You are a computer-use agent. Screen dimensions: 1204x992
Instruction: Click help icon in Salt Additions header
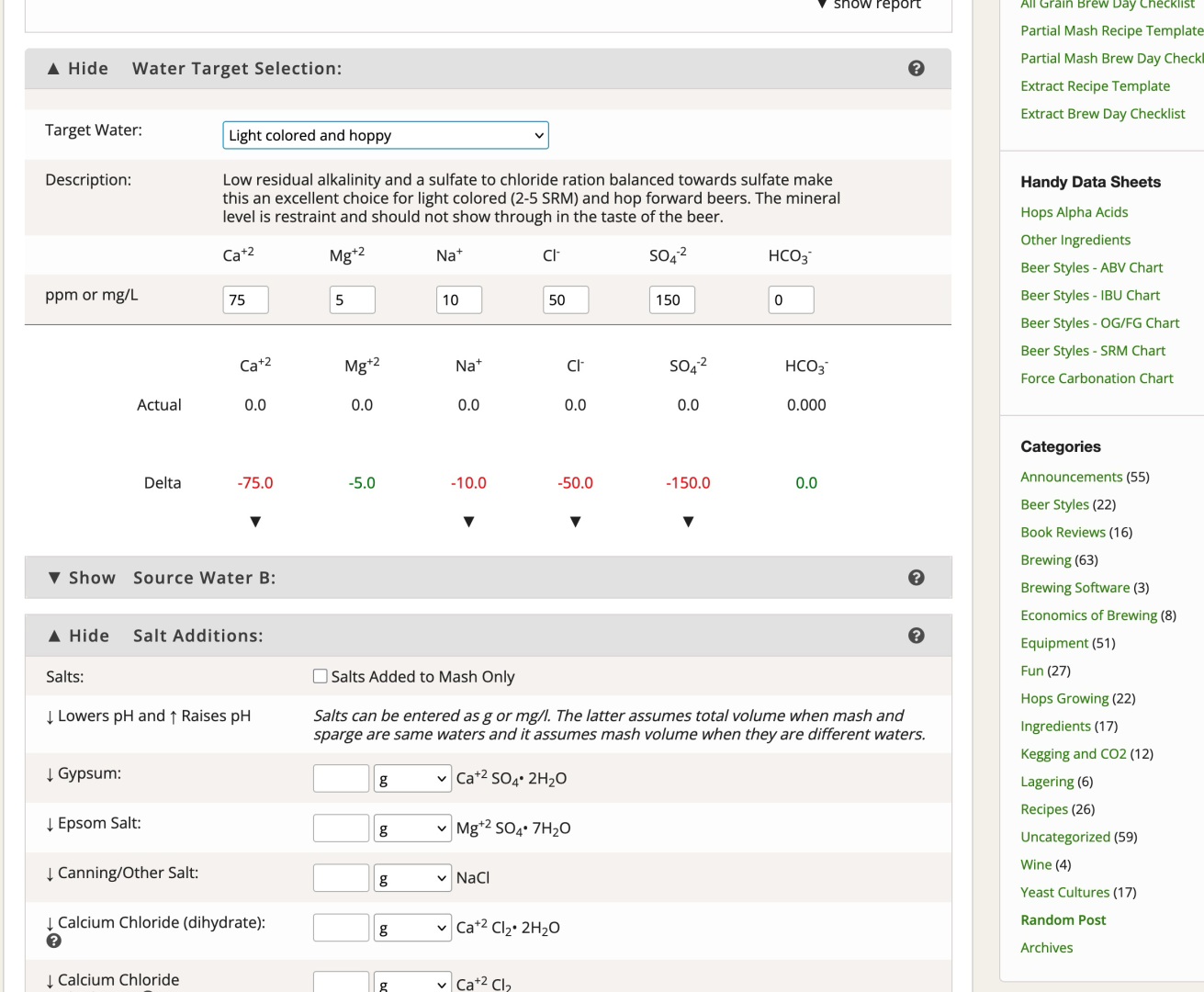(x=916, y=636)
